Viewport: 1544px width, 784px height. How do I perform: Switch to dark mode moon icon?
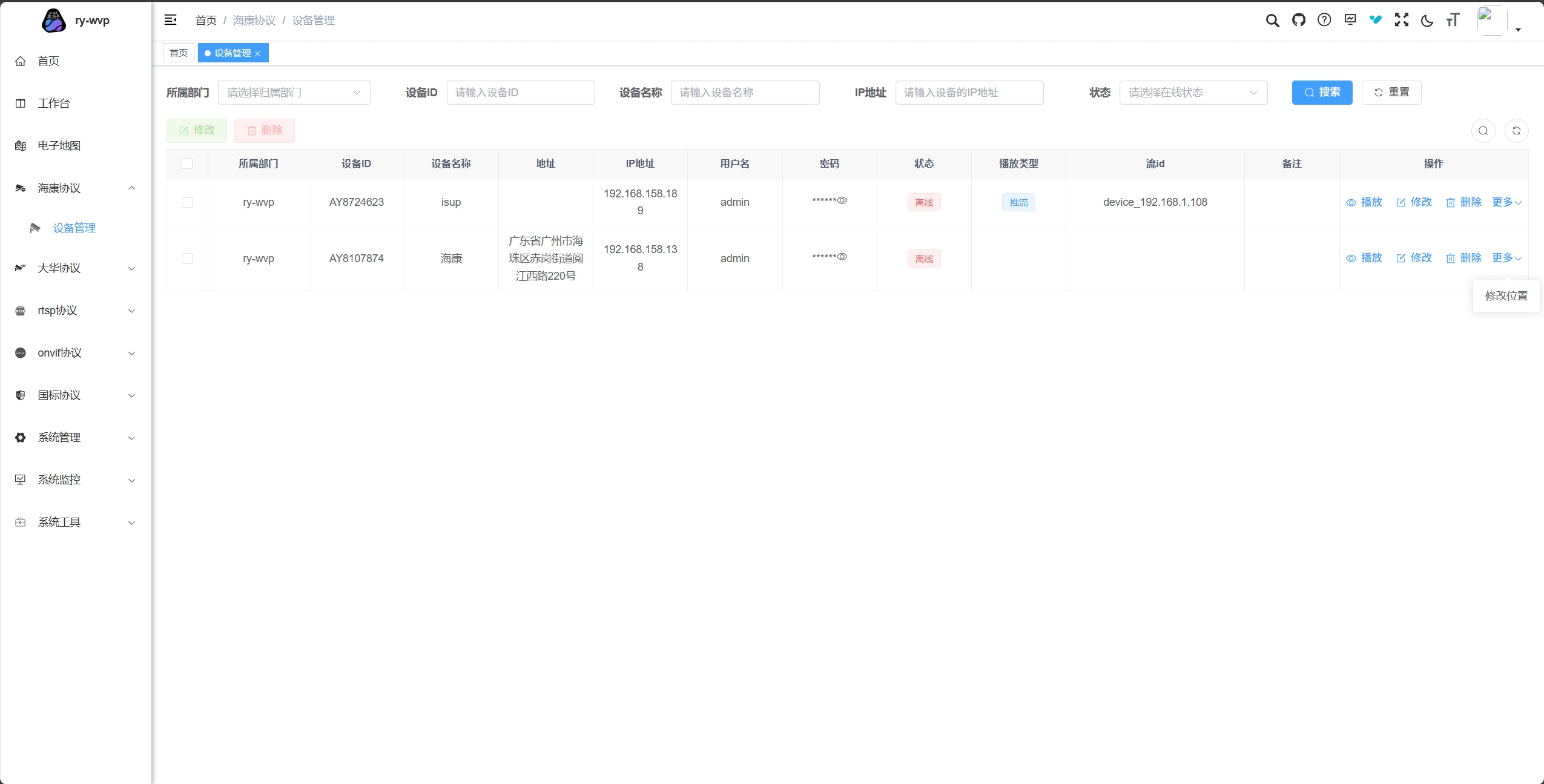pyautogui.click(x=1427, y=21)
